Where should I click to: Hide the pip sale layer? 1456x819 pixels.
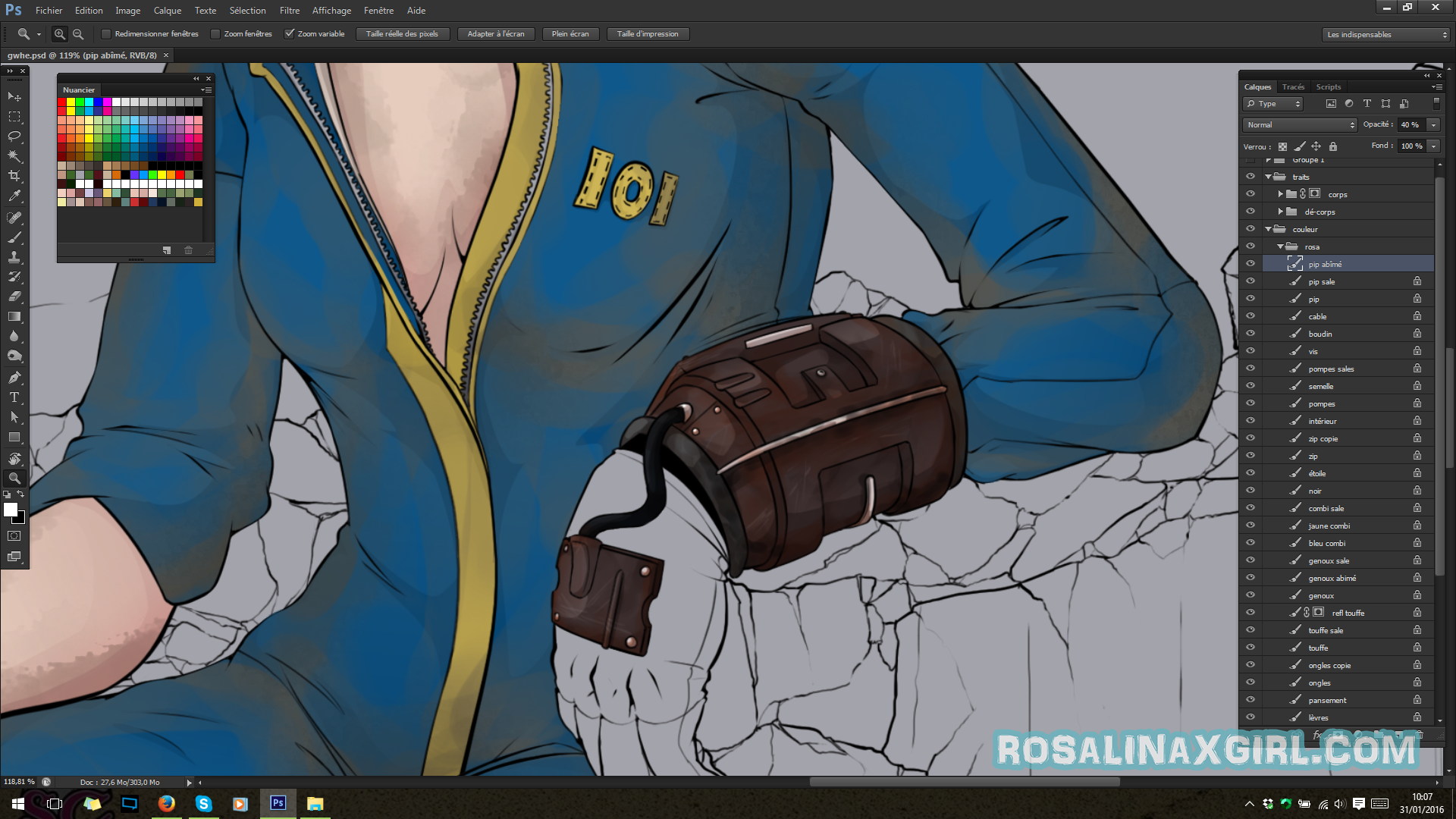click(1250, 281)
